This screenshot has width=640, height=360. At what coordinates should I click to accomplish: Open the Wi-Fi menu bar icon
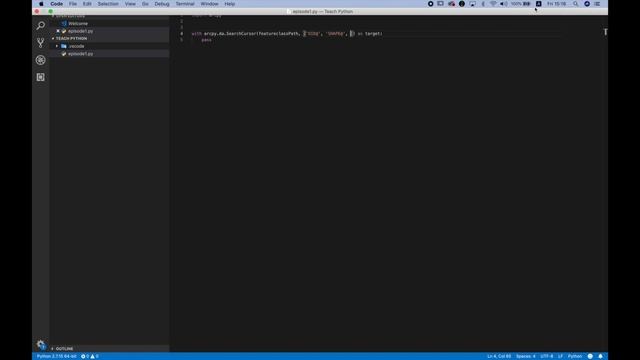pos(493,4)
